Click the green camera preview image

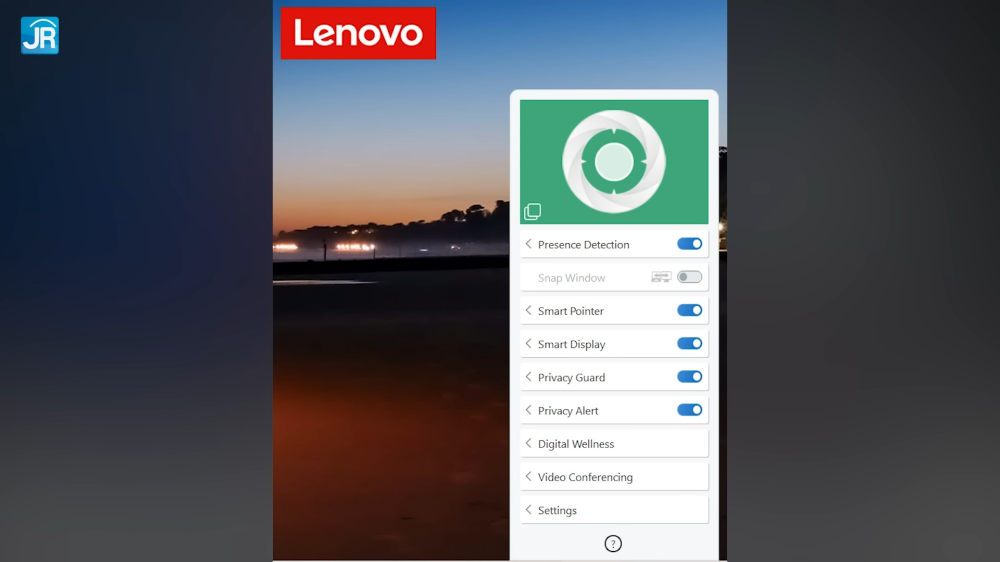pos(614,162)
